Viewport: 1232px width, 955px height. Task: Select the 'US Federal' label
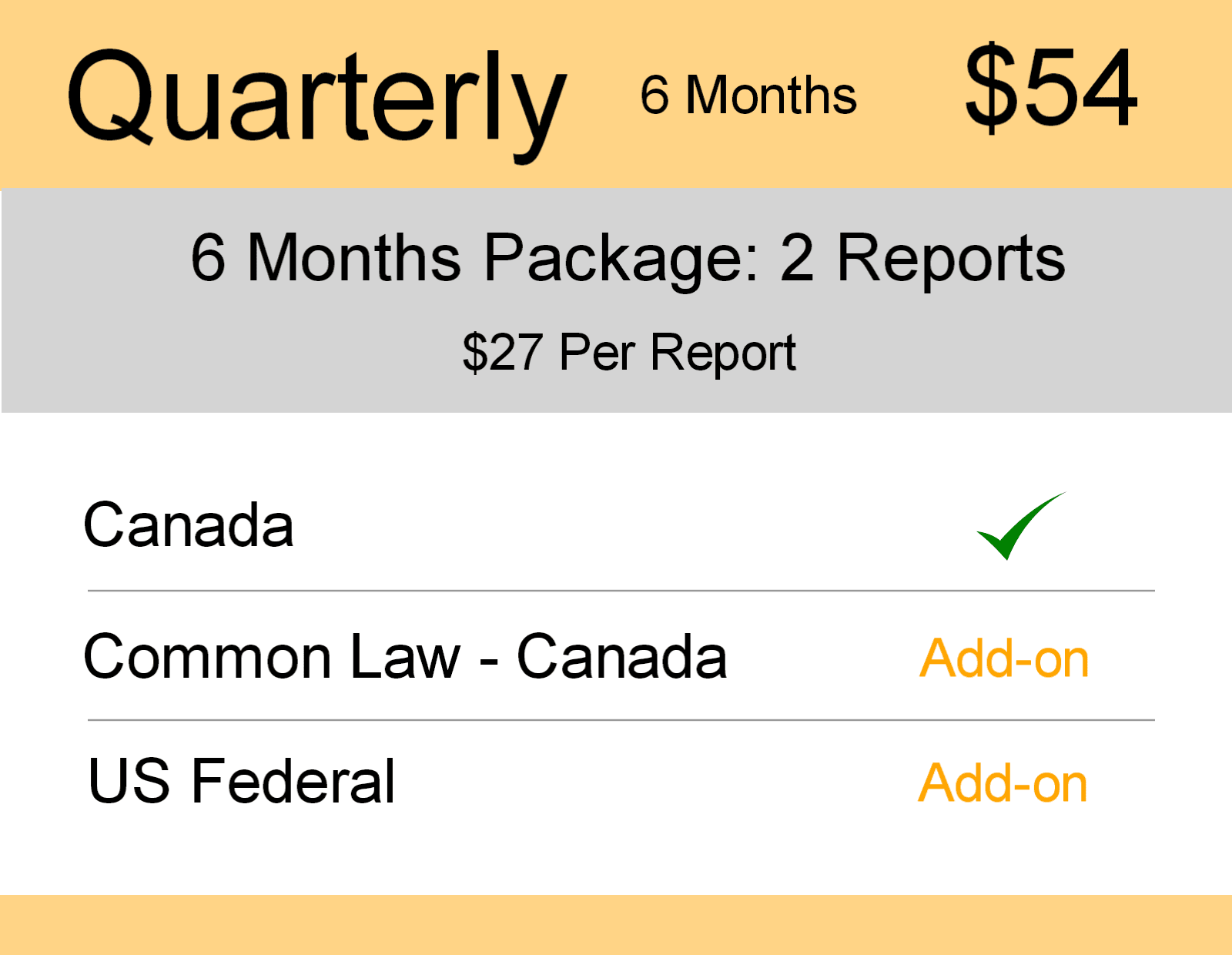(242, 782)
